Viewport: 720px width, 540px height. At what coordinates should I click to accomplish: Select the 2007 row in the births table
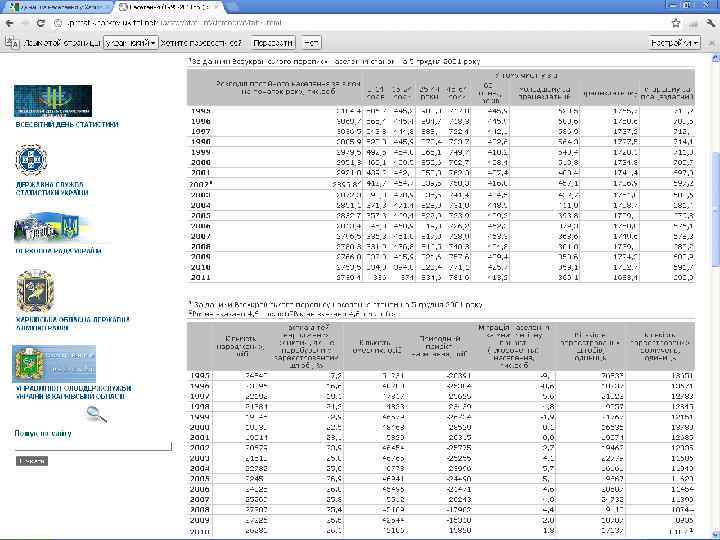441,499
